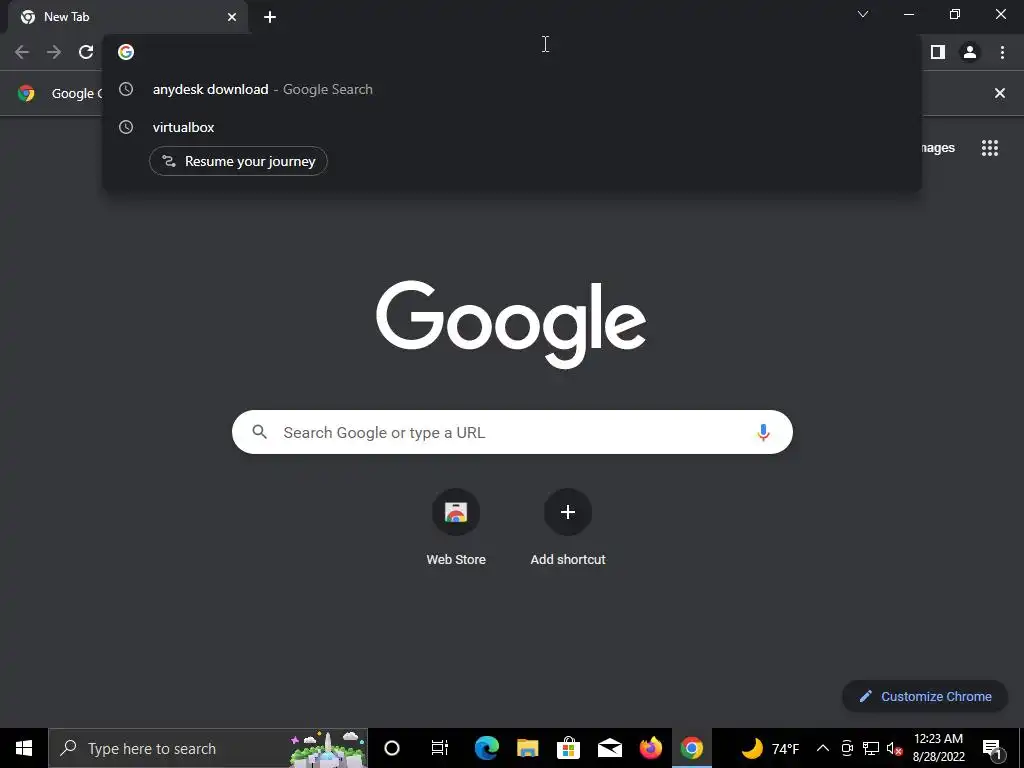1024x768 pixels.
Task: Open the Chrome three-dot menu
Action: pos(1002,52)
